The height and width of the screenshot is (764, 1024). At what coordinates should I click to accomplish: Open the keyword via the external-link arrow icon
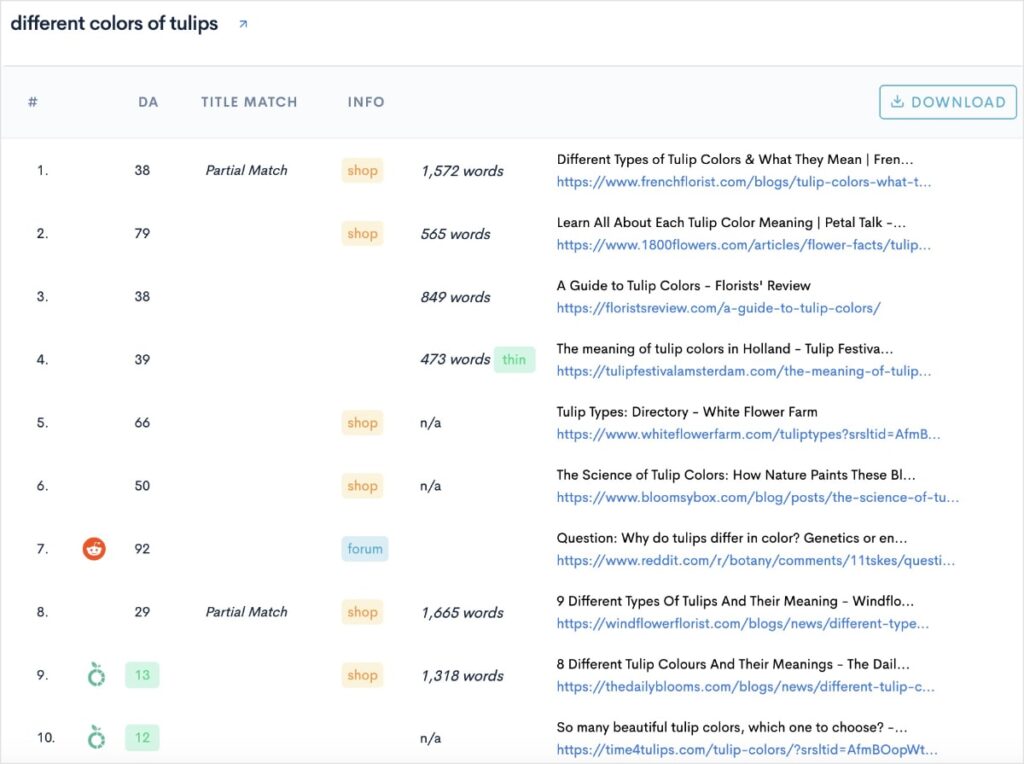[x=242, y=22]
